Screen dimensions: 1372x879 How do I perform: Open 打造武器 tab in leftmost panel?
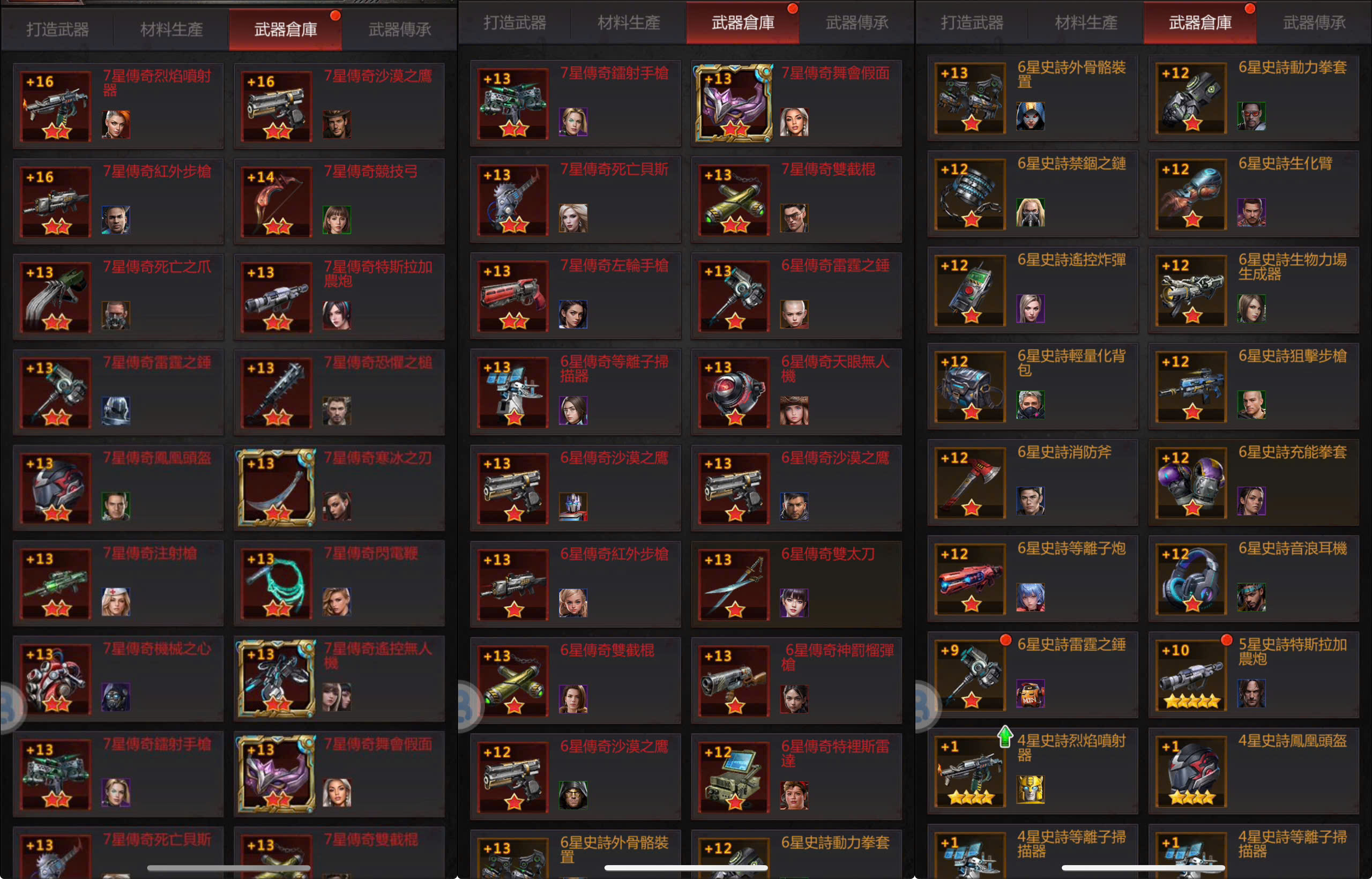pos(58,29)
